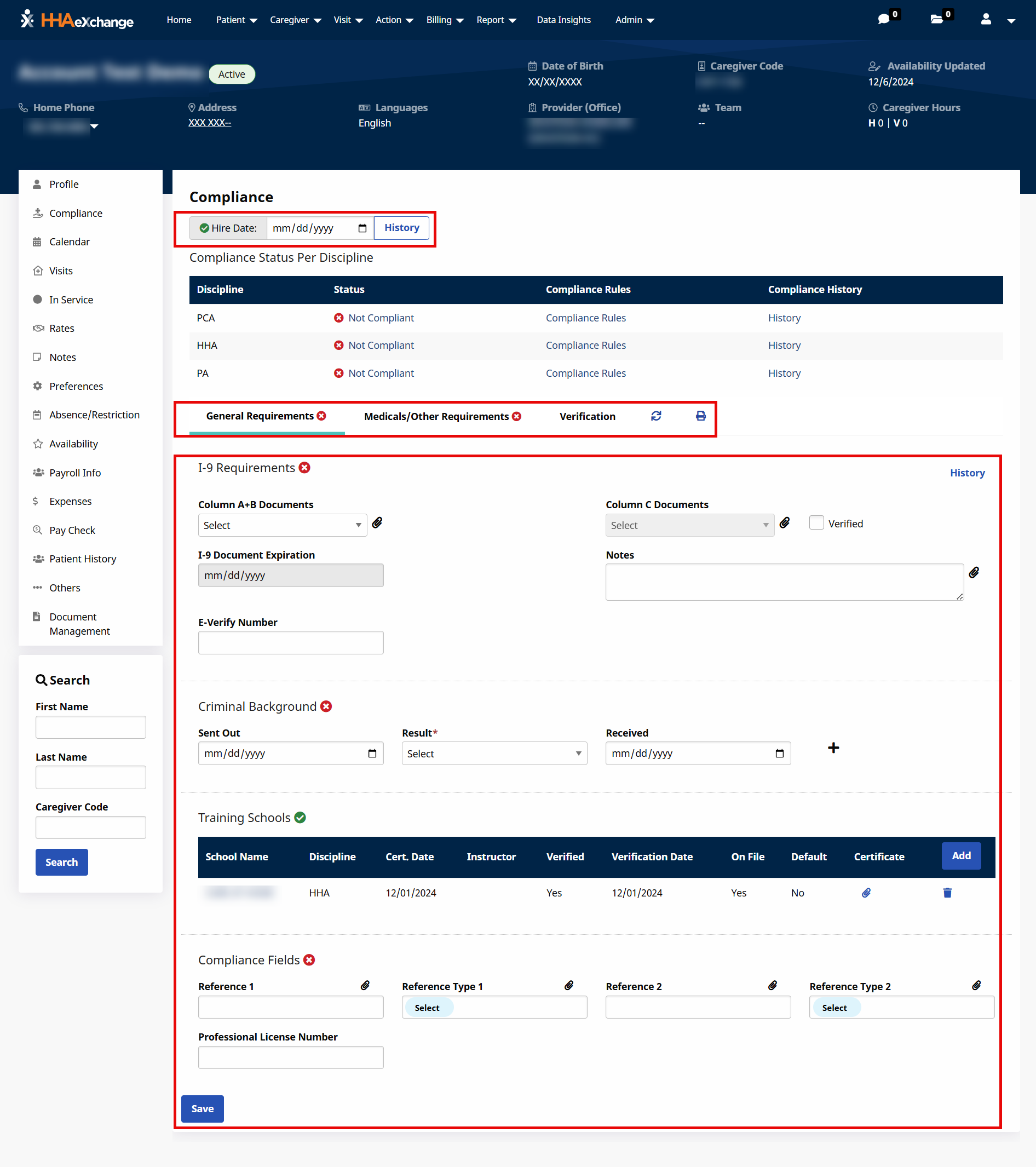The width and height of the screenshot is (1036, 1167).
Task: Add another Criminal Background row with plus
Action: click(833, 748)
